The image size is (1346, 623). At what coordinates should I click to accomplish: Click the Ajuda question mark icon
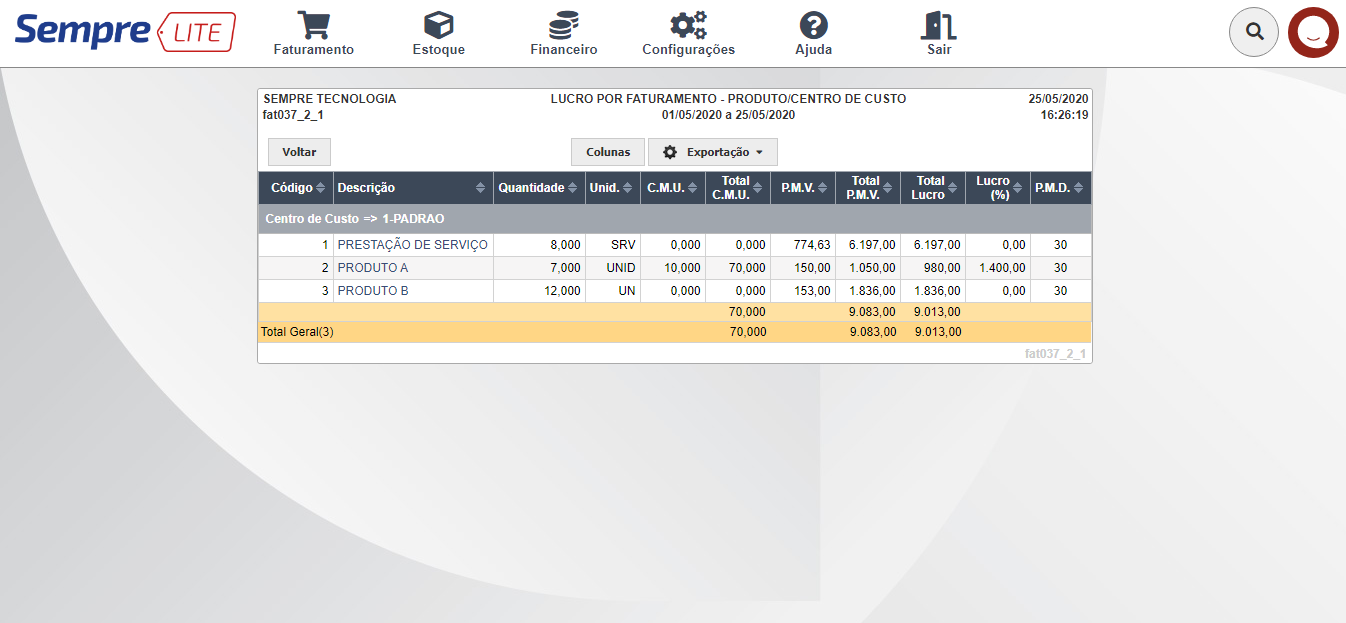point(813,26)
